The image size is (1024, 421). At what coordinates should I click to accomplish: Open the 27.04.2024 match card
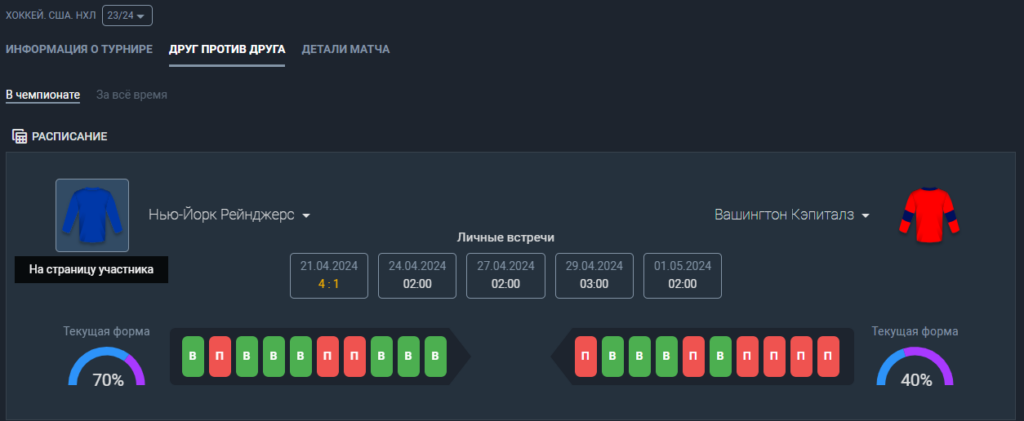coord(505,275)
